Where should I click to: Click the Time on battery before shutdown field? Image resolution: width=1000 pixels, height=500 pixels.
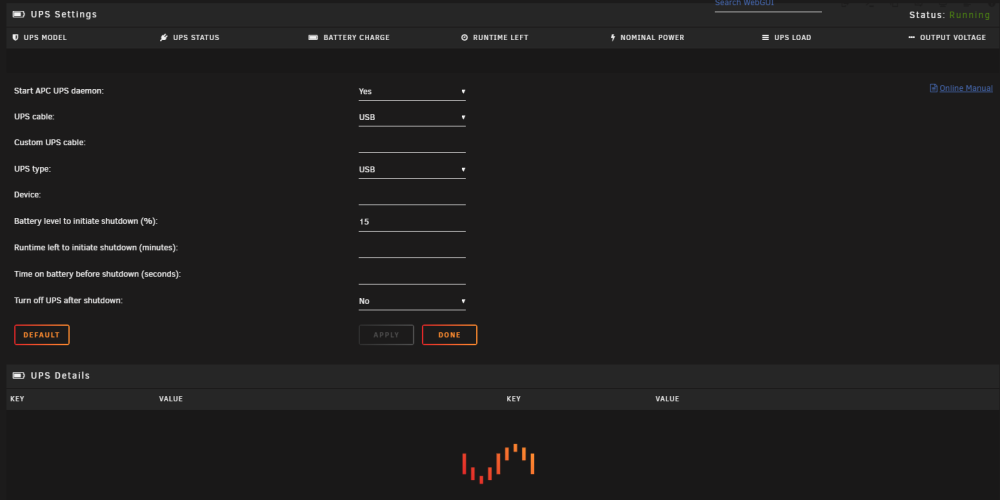coord(412,275)
